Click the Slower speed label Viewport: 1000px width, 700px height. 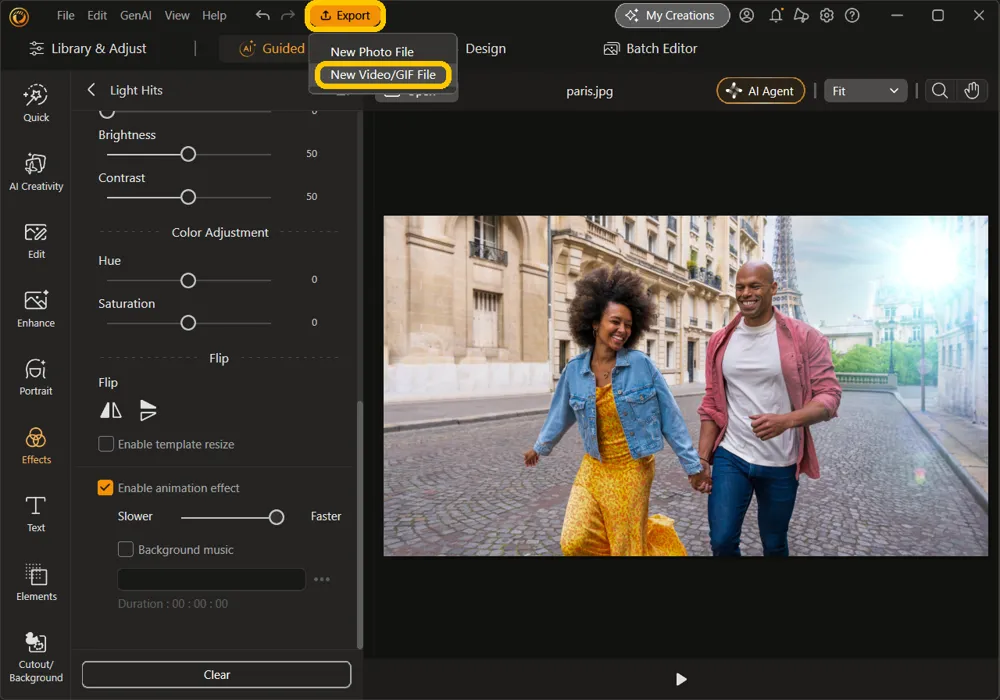[135, 516]
